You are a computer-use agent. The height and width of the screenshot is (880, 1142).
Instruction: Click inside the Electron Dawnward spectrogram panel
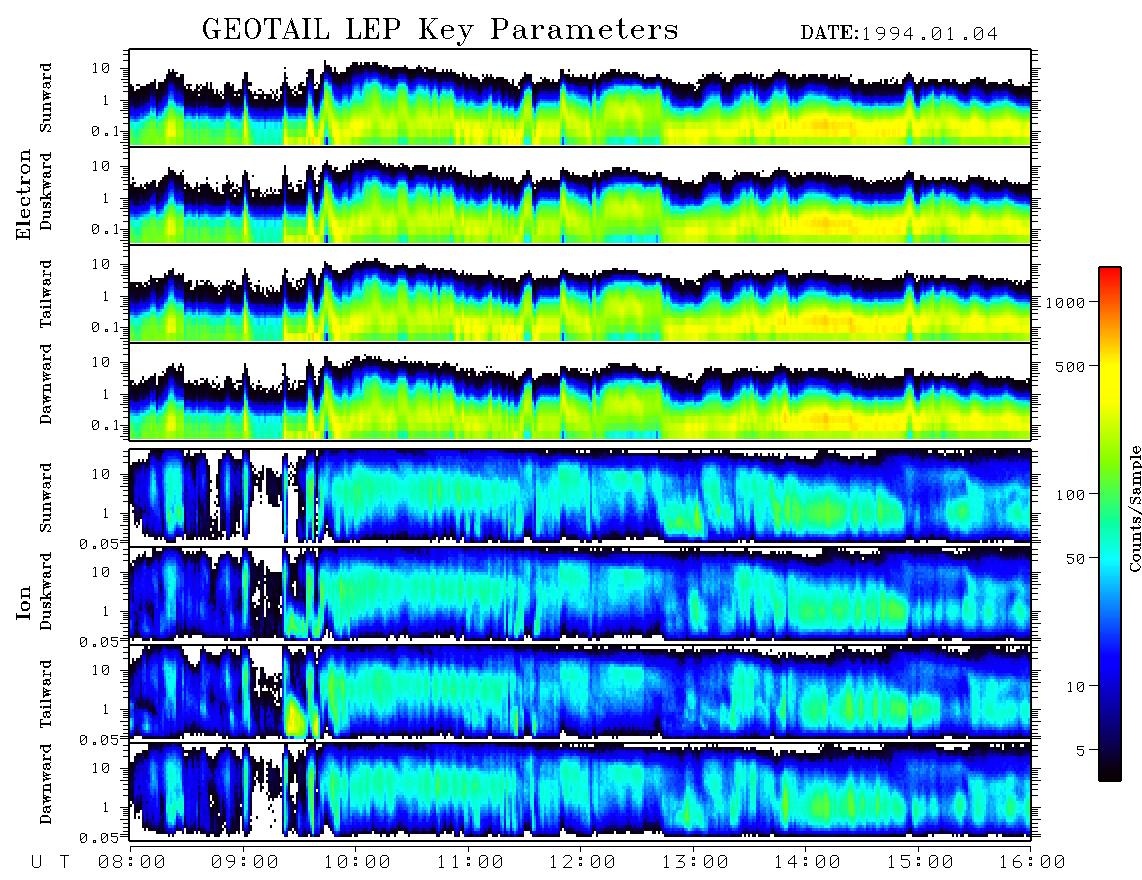(580, 392)
